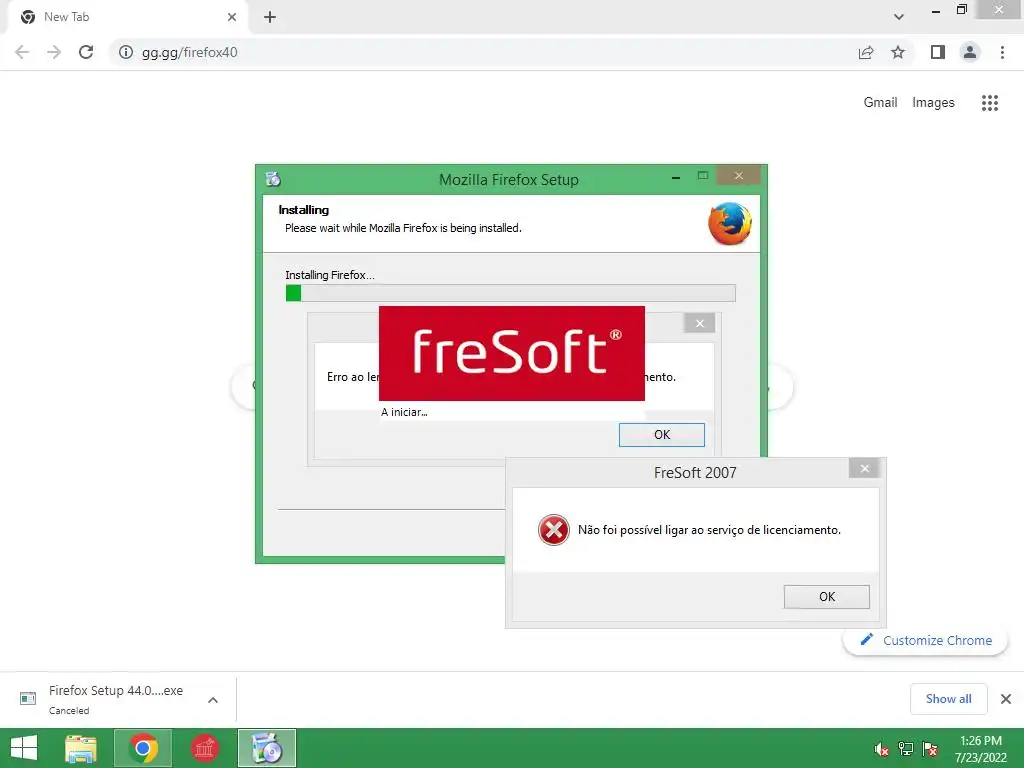Click Customize Chrome button
The width and height of the screenshot is (1024, 768).
[x=925, y=641]
